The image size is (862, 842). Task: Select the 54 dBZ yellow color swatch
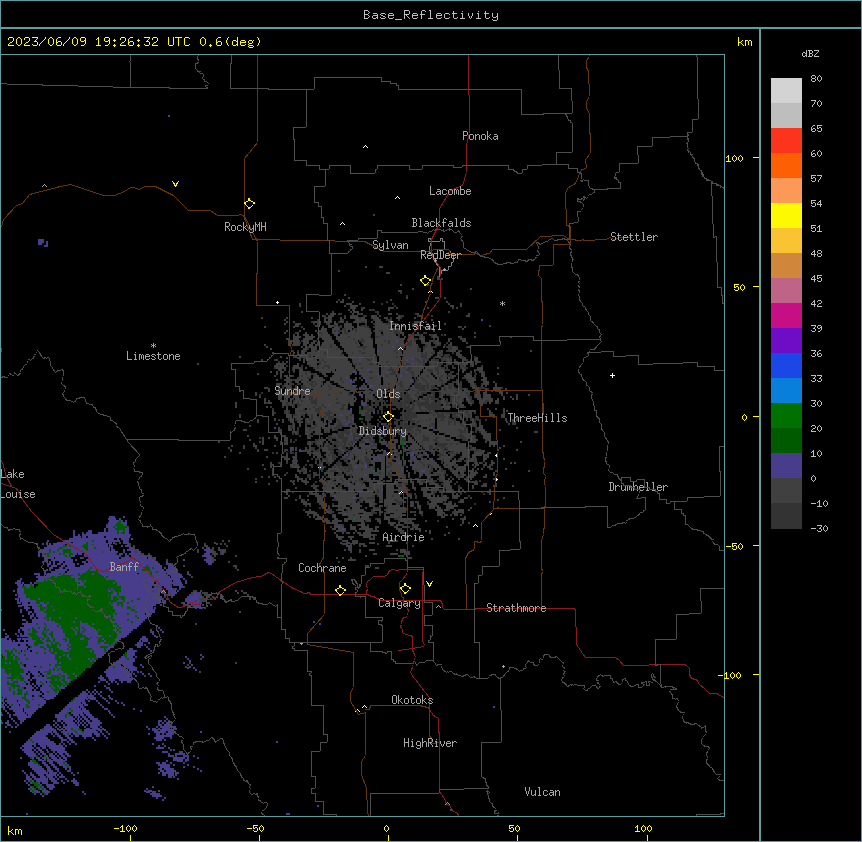pyautogui.click(x=786, y=215)
